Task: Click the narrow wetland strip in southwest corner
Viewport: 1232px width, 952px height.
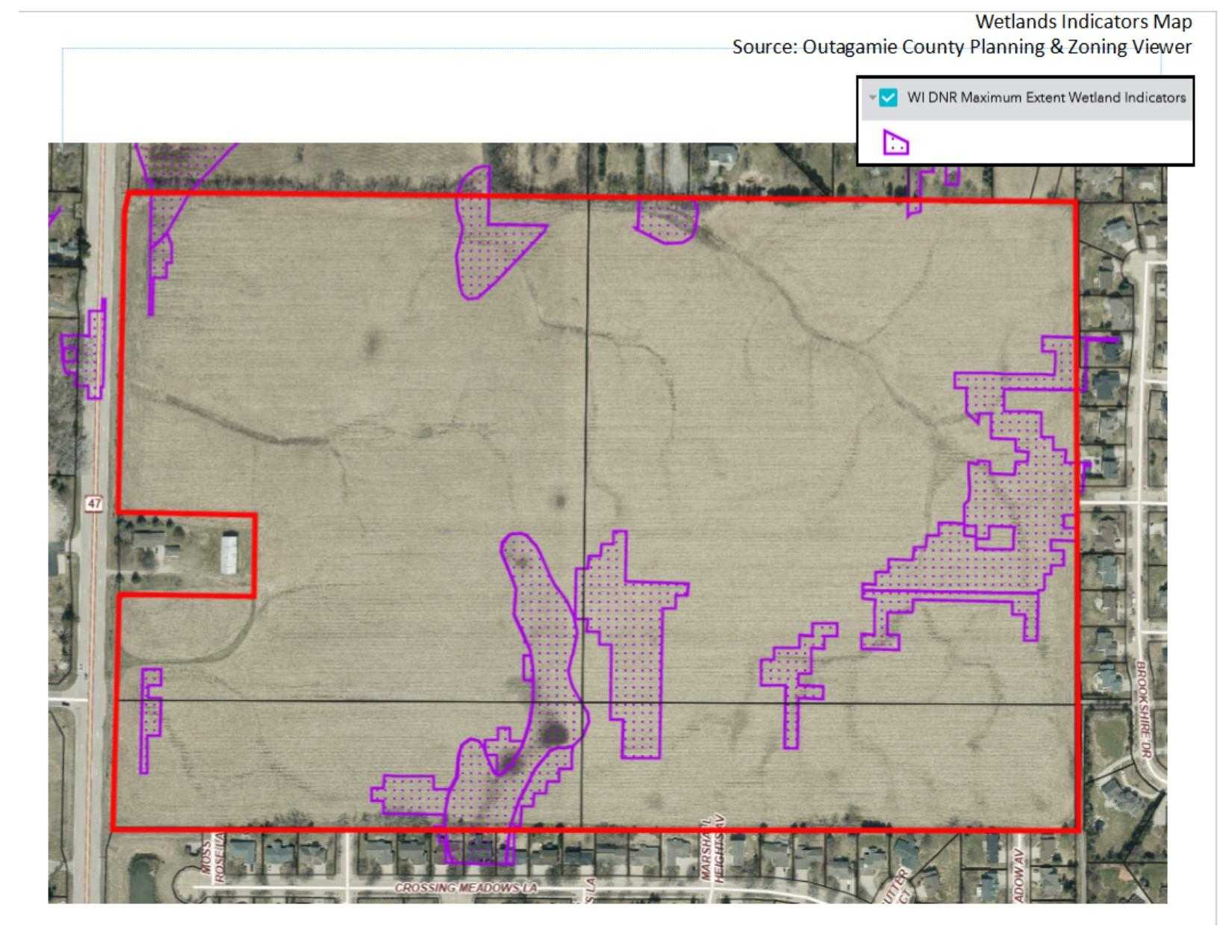Action: tap(150, 717)
